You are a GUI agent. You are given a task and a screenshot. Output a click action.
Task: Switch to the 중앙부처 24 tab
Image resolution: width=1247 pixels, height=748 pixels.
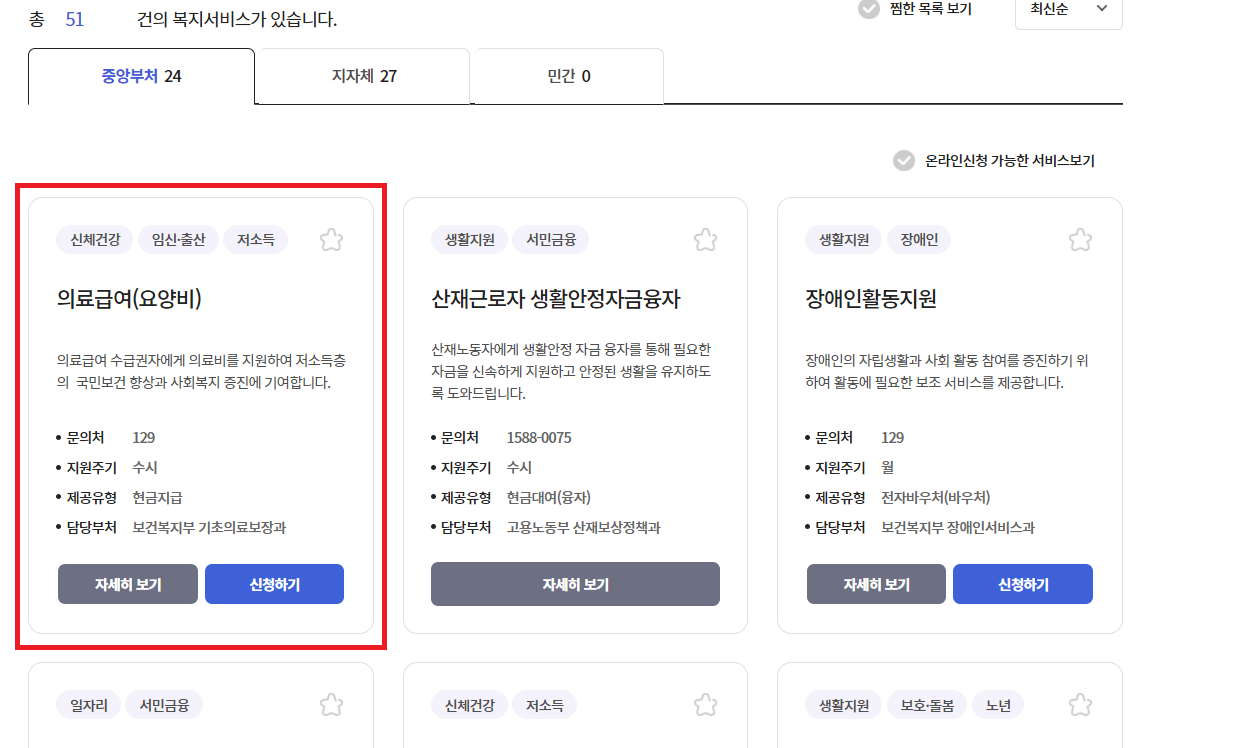point(141,76)
